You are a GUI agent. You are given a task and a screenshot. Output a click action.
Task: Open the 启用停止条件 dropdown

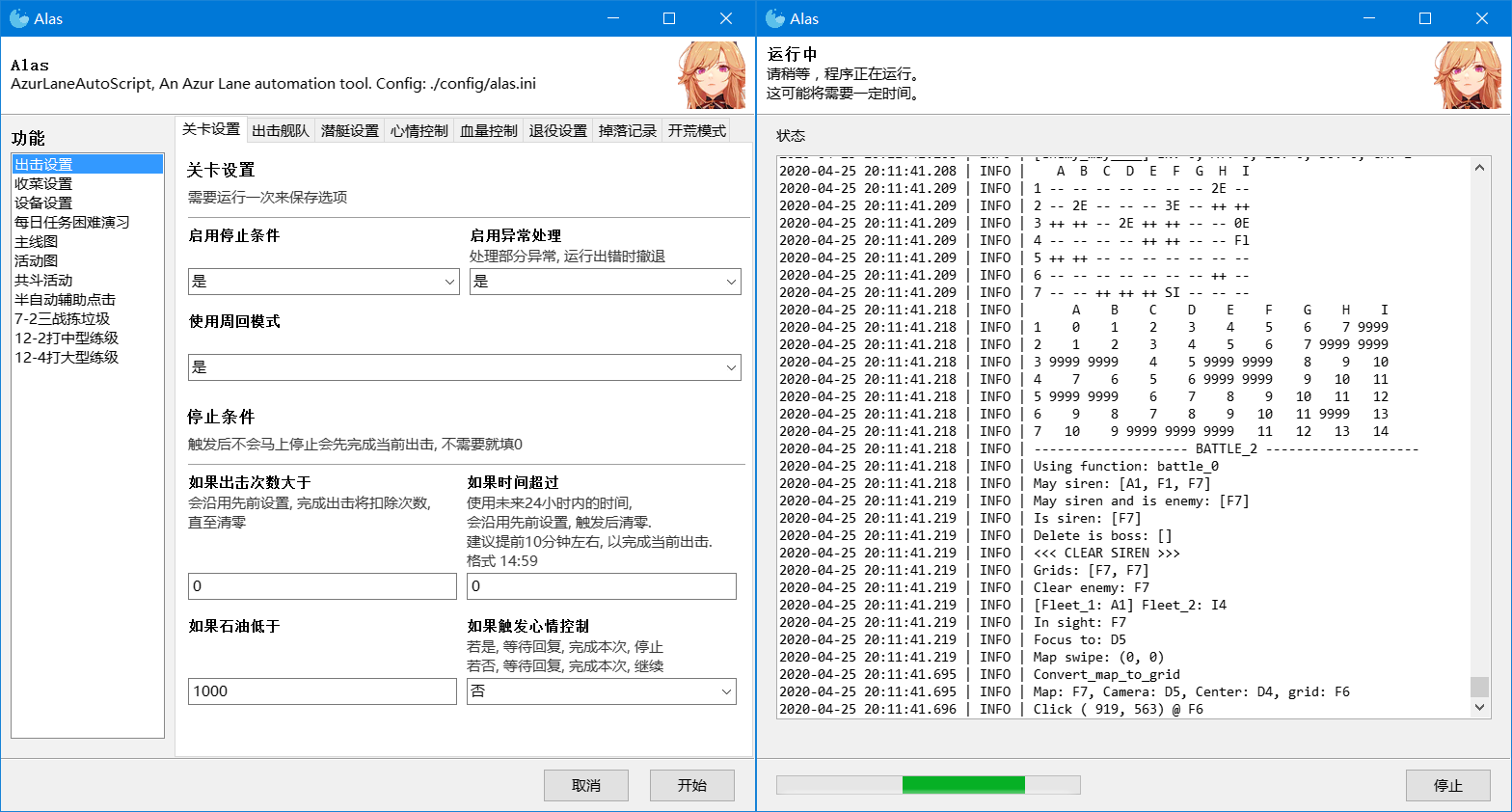click(323, 282)
